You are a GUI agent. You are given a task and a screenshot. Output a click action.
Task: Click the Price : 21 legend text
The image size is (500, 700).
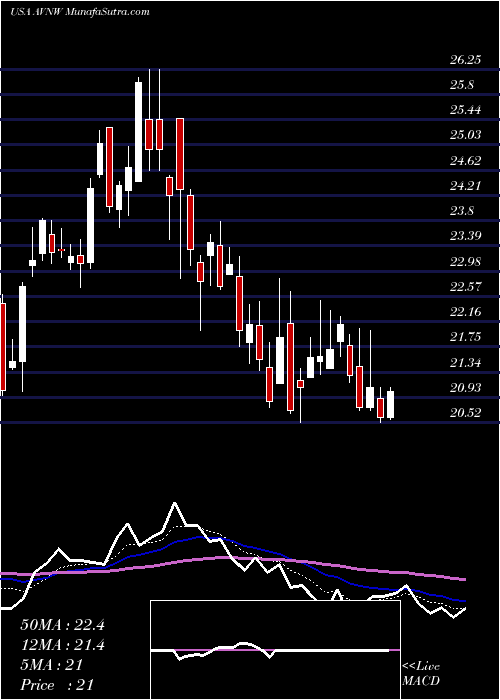click(x=57, y=684)
